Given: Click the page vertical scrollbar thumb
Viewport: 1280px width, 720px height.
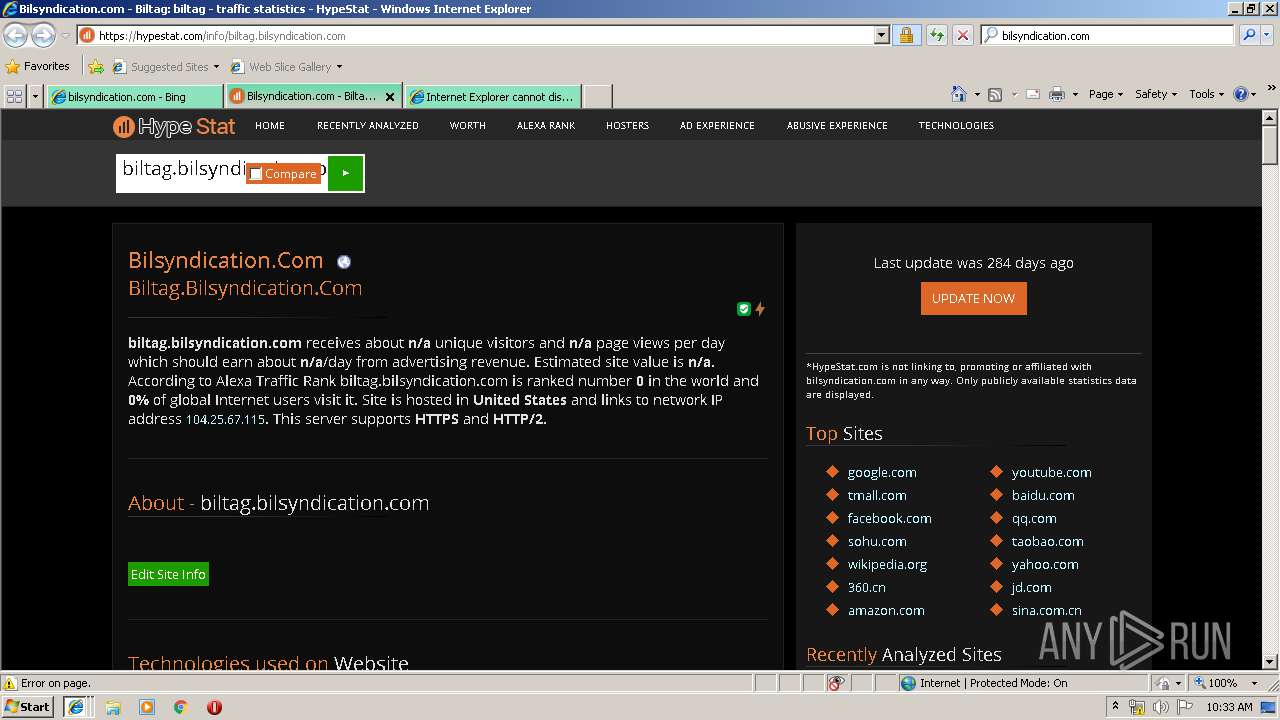Looking at the screenshot, I should [x=1270, y=144].
